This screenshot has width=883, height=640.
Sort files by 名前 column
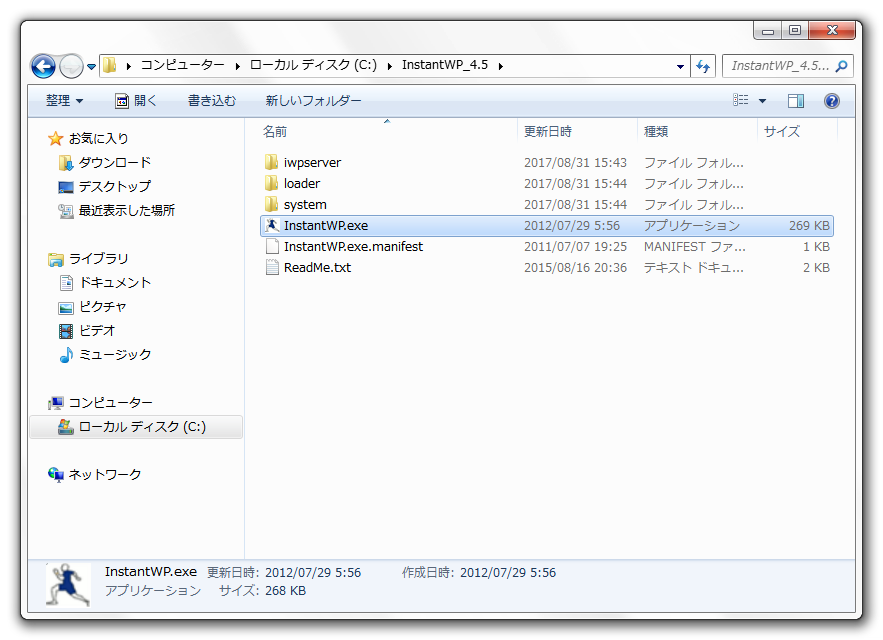[275, 132]
